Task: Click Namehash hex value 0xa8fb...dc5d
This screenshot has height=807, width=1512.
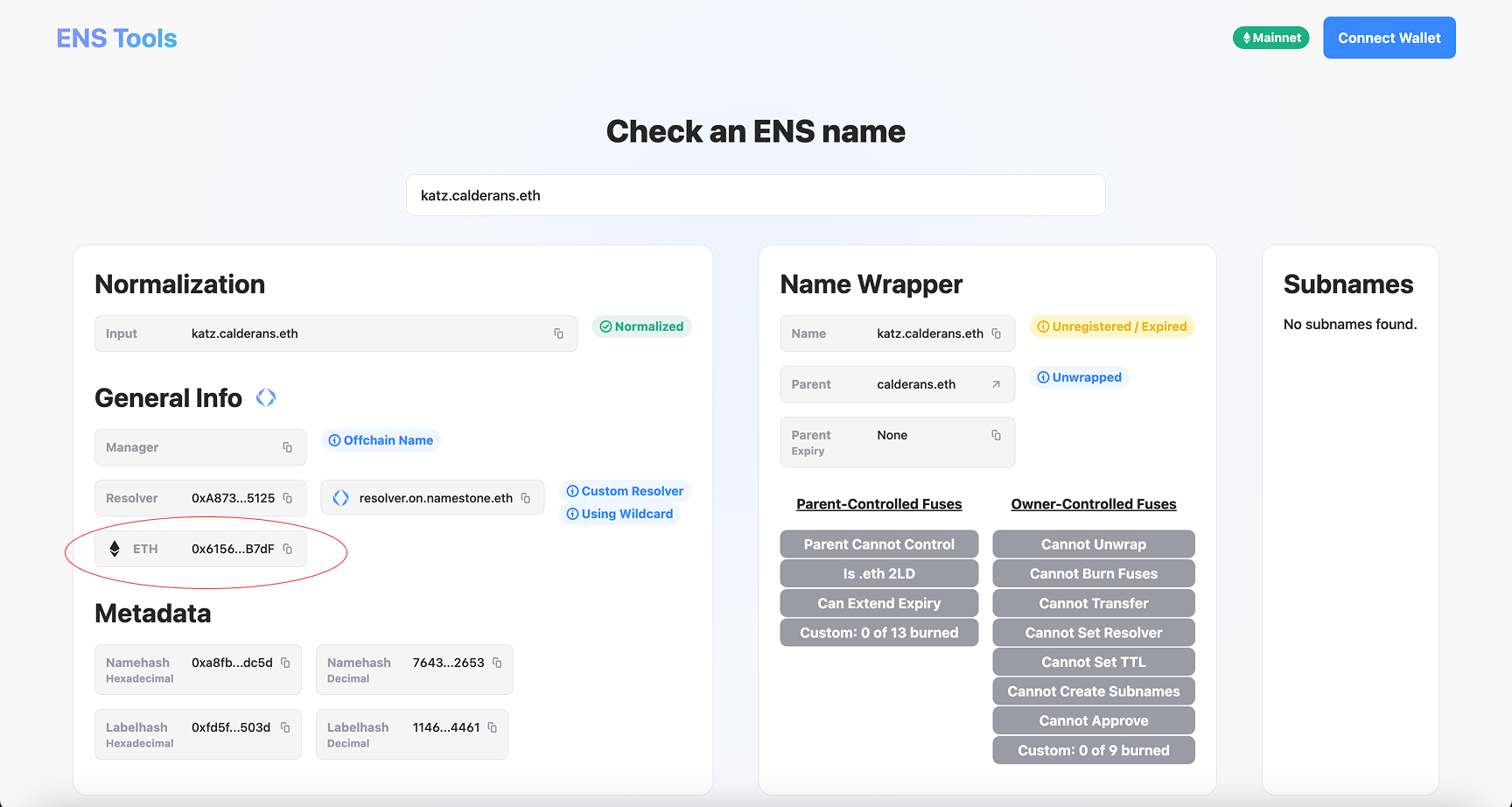Action: click(x=232, y=663)
